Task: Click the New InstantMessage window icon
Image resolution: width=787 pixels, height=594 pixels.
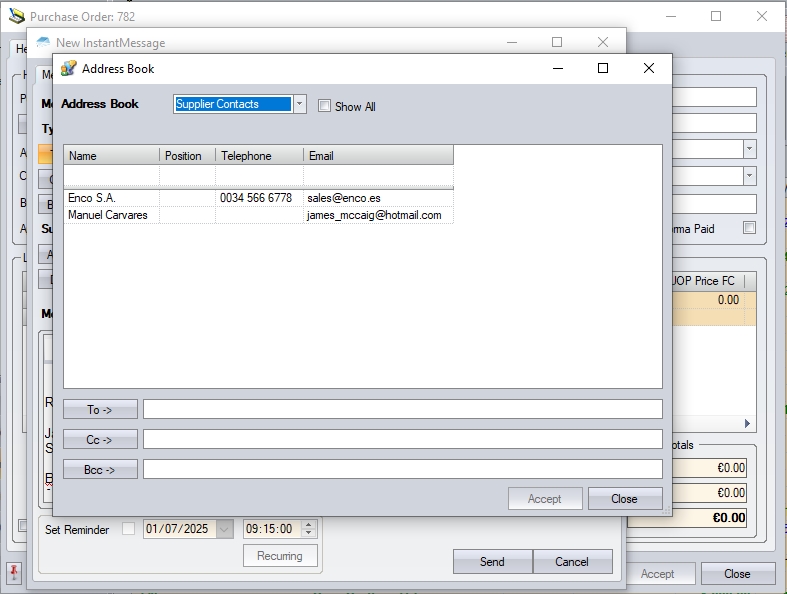Action: [x=44, y=42]
